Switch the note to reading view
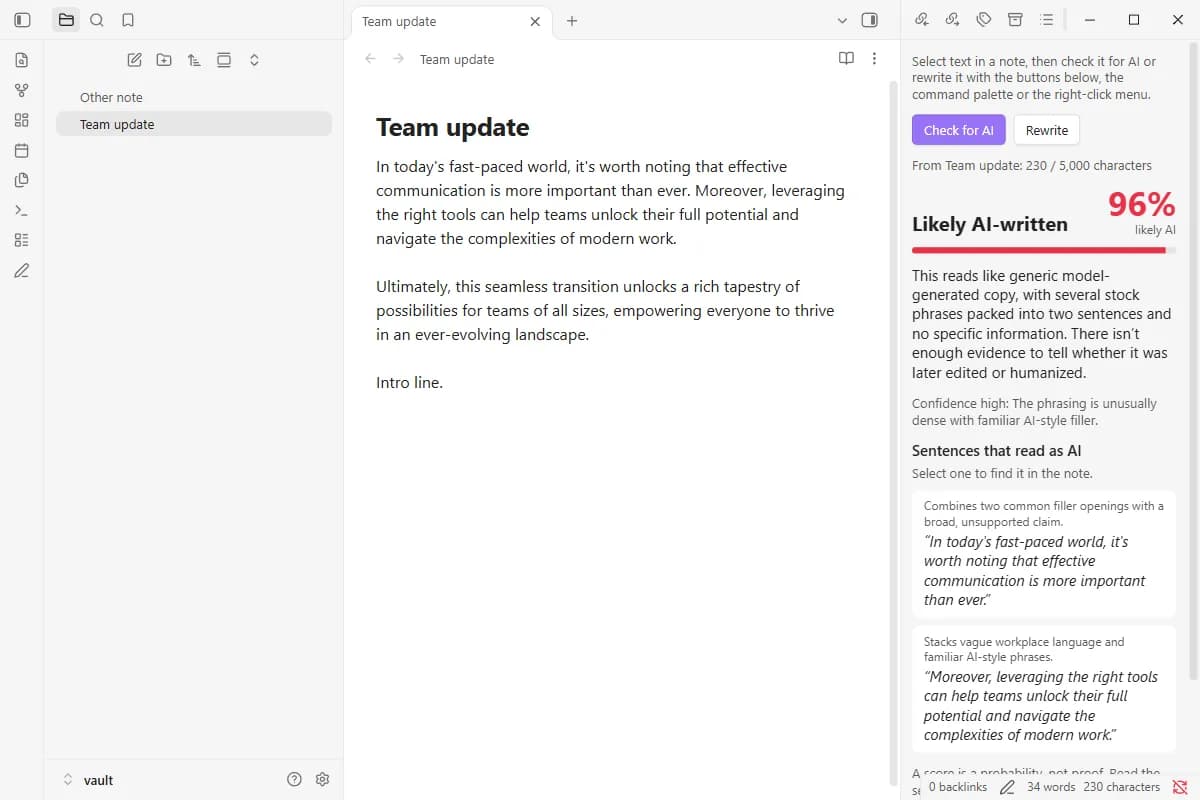This screenshot has height=800, width=1200. 846,59
